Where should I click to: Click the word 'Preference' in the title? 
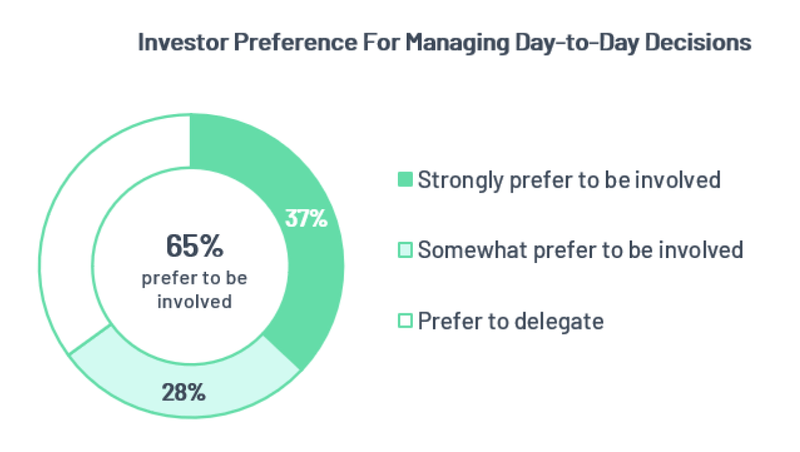(x=295, y=42)
